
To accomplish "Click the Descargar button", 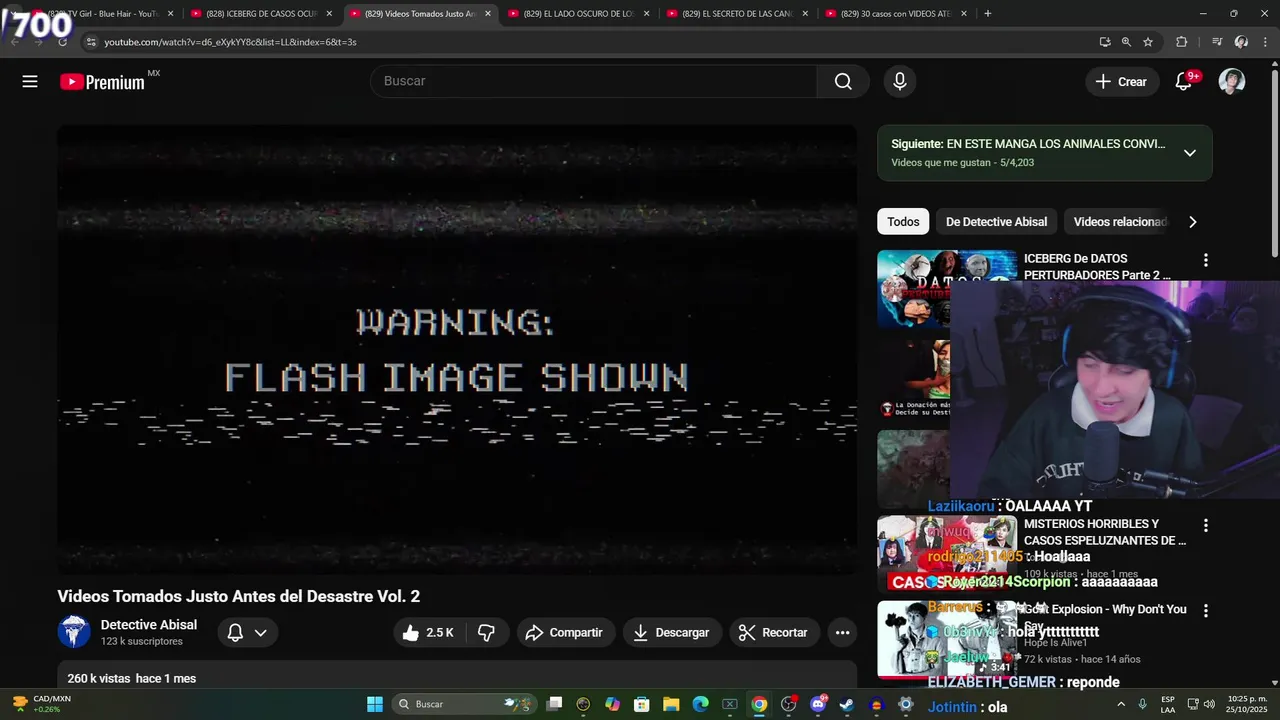I will tap(671, 632).
